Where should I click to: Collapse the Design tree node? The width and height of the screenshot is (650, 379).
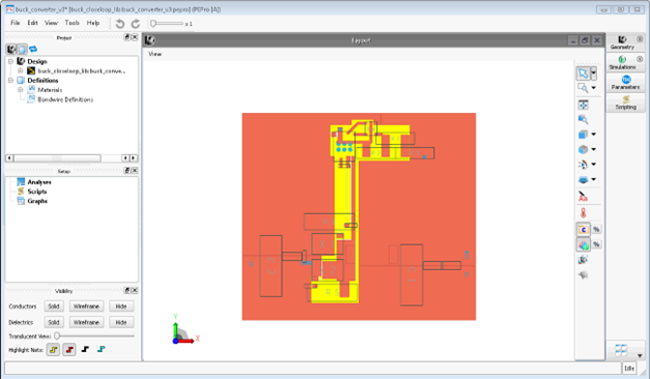coord(11,61)
